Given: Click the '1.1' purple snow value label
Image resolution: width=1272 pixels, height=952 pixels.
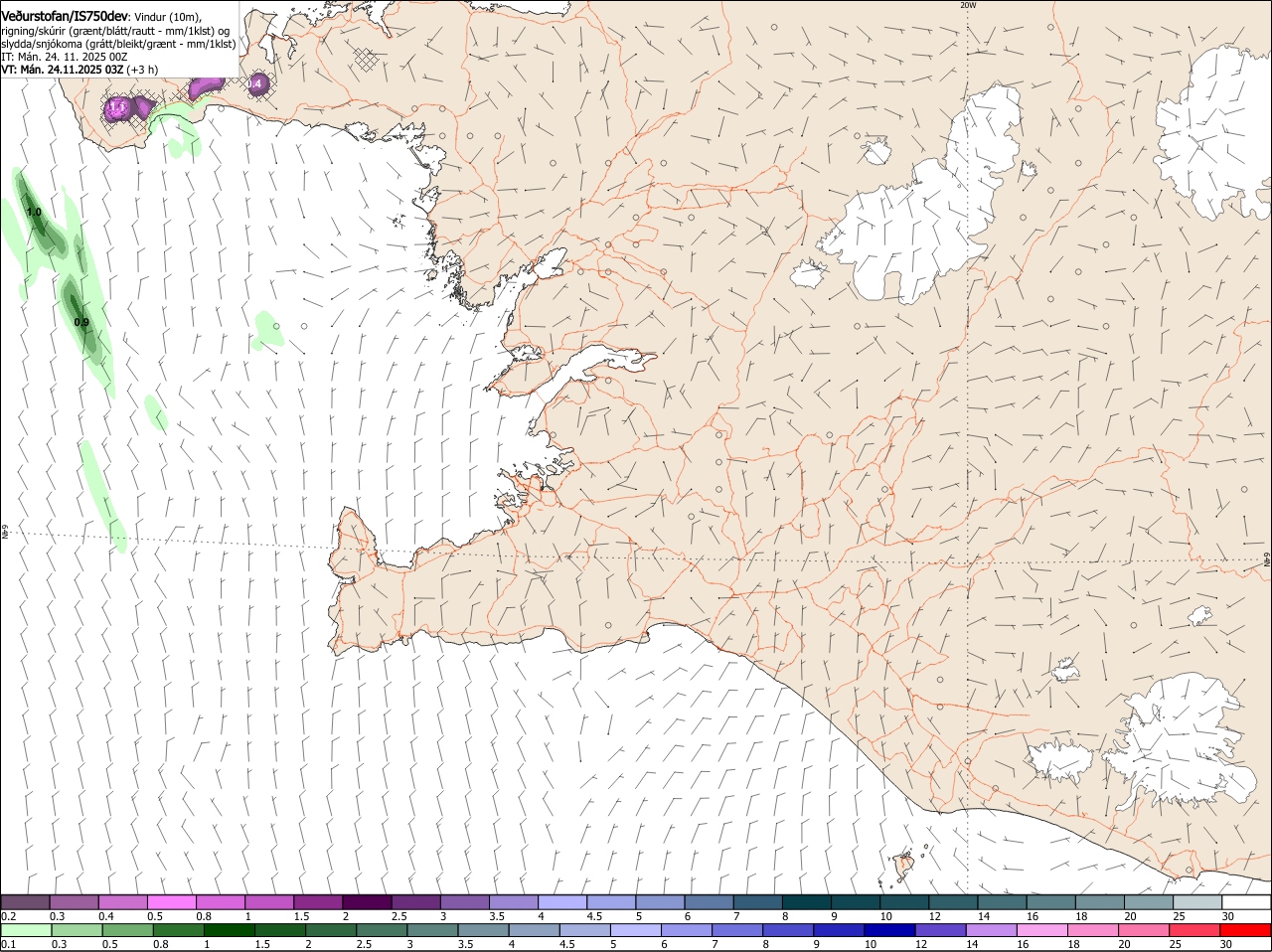Looking at the screenshot, I should tap(118, 105).
